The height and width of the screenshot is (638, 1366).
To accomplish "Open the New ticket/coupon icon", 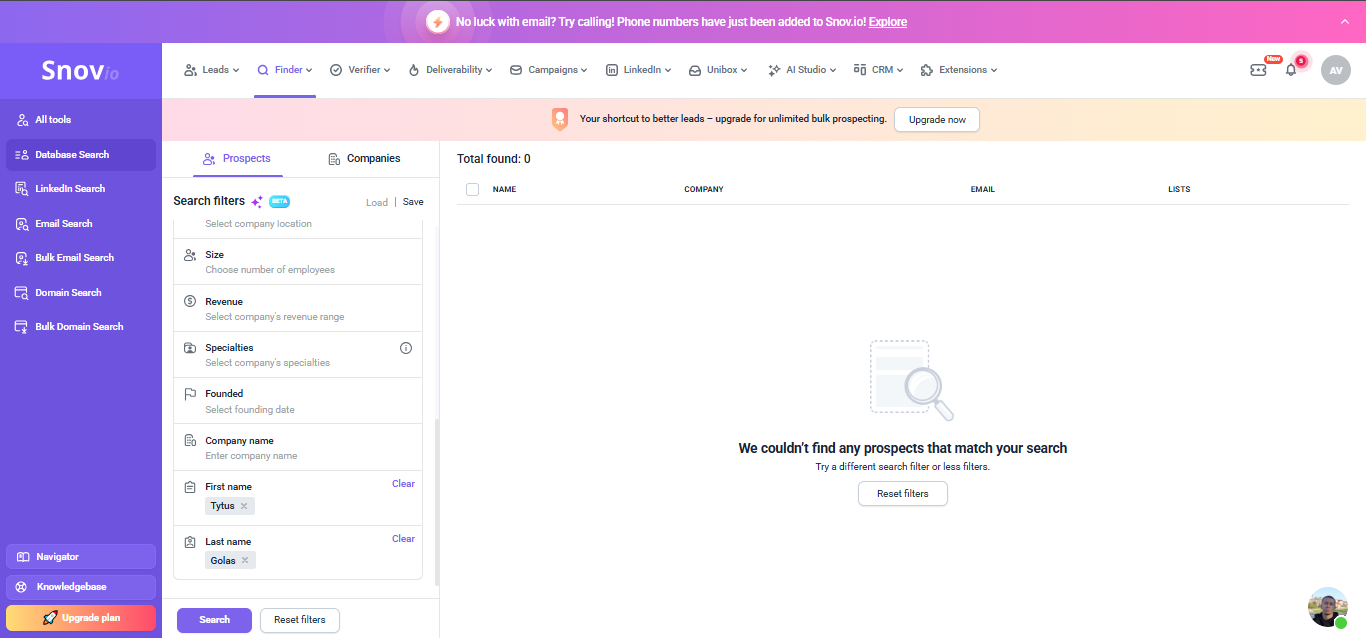I will (1258, 70).
